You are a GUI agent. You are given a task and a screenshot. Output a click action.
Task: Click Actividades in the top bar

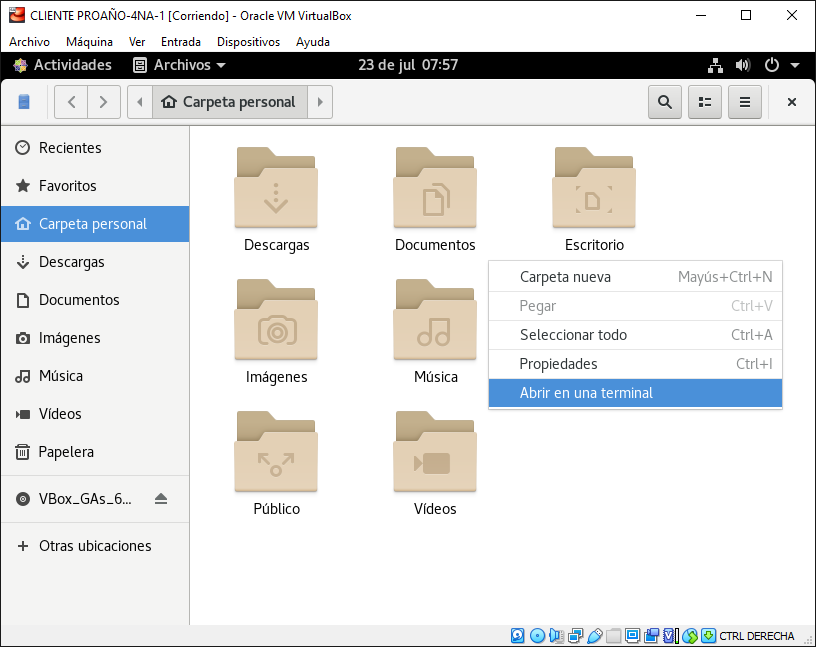62,65
